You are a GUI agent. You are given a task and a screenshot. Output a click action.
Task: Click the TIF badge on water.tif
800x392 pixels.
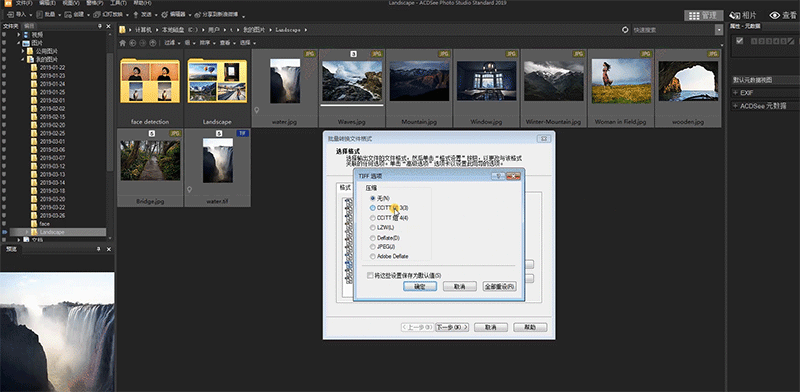point(243,133)
